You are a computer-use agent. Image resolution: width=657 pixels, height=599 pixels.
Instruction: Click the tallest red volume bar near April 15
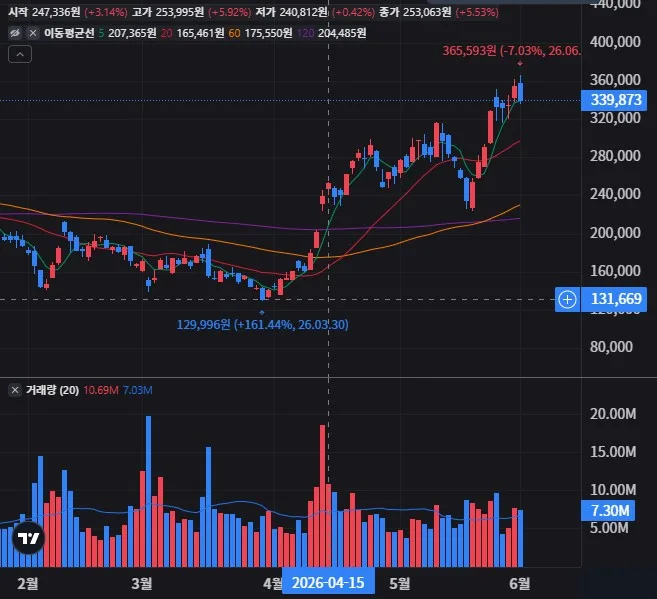[322, 496]
